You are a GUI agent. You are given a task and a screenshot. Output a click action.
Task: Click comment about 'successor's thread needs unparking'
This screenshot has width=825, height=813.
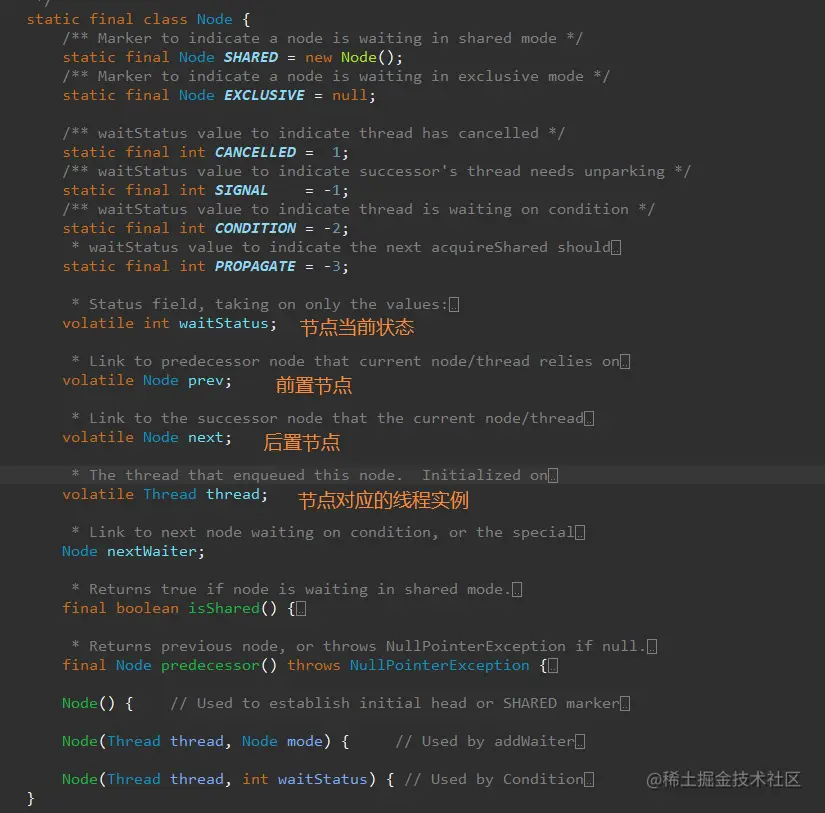pyautogui.click(x=377, y=171)
